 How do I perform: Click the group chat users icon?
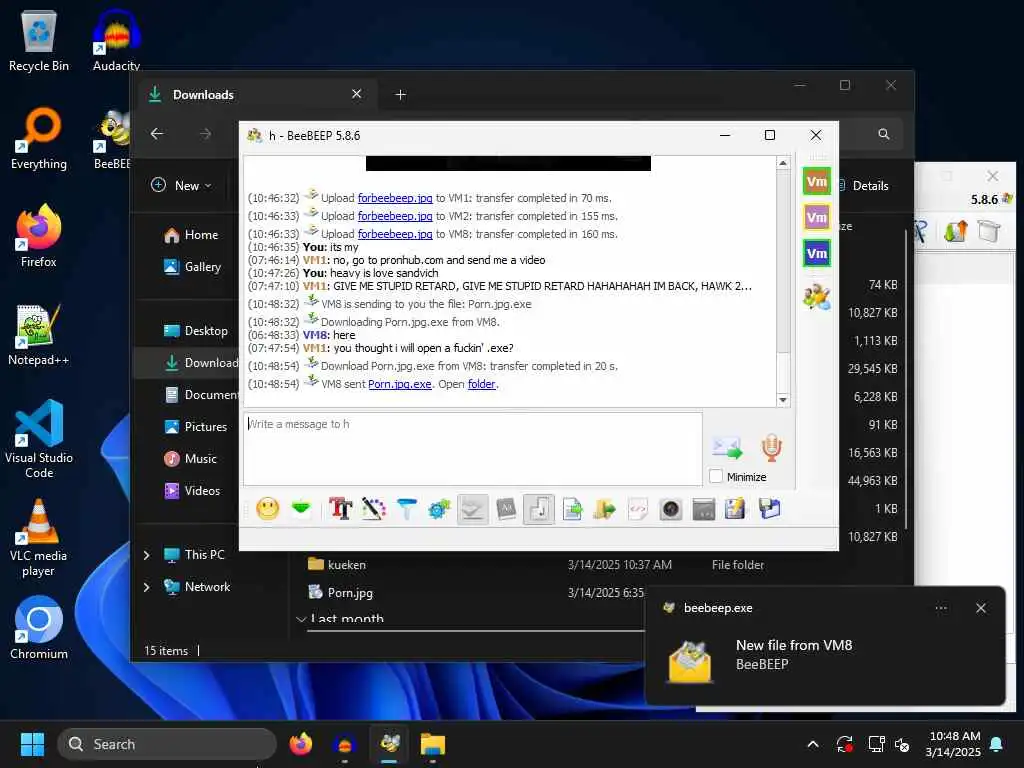pos(816,297)
